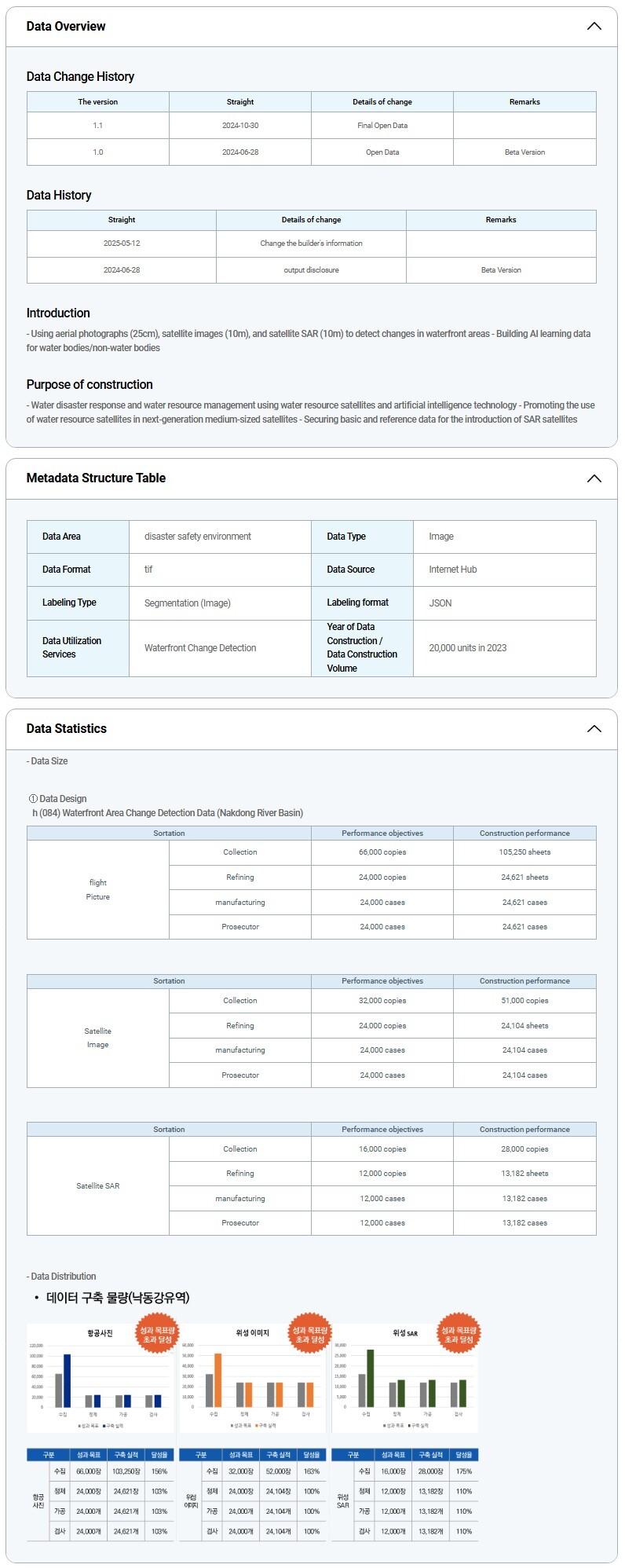Collapse the Metadata Structure Table chevron
The image size is (625, 1568).
(594, 478)
